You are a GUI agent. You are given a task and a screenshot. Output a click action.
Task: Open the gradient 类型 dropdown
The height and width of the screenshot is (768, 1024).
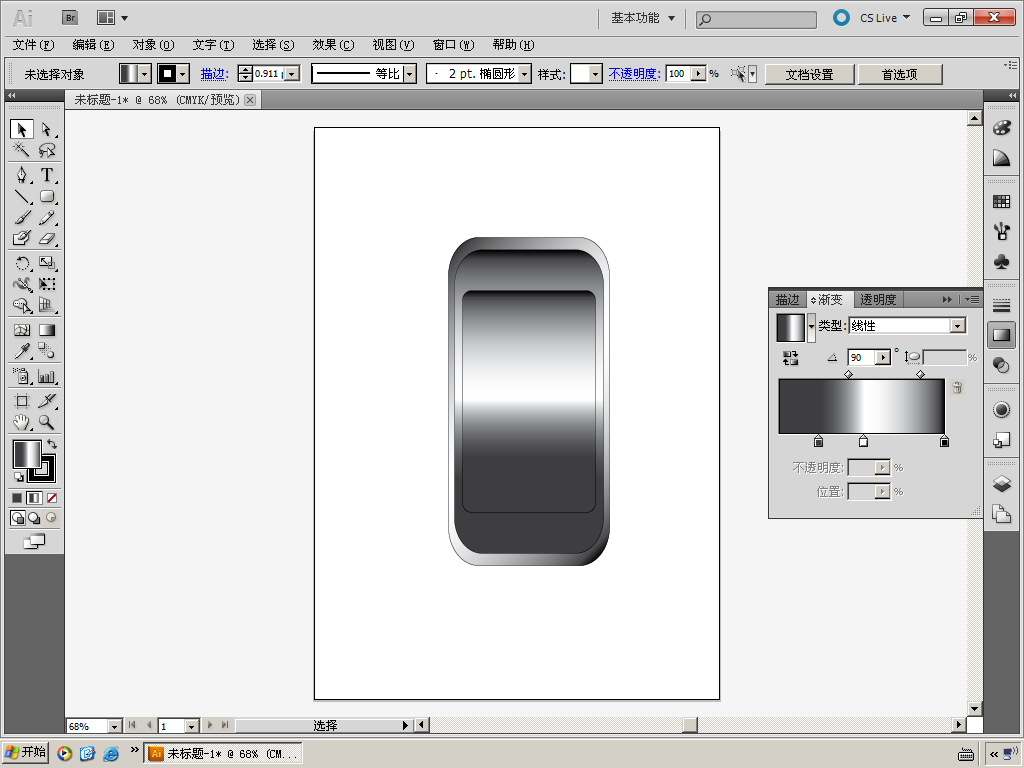pyautogui.click(x=958, y=326)
